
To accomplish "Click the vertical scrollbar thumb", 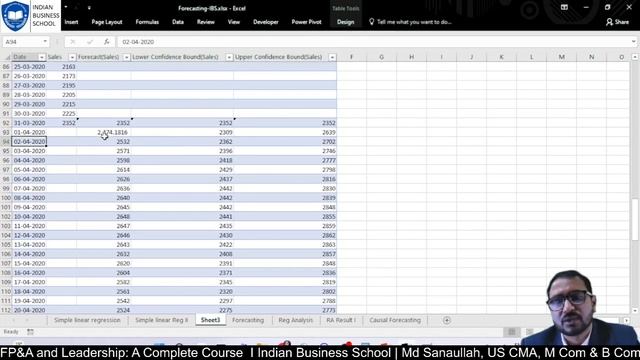I will (x=635, y=219).
